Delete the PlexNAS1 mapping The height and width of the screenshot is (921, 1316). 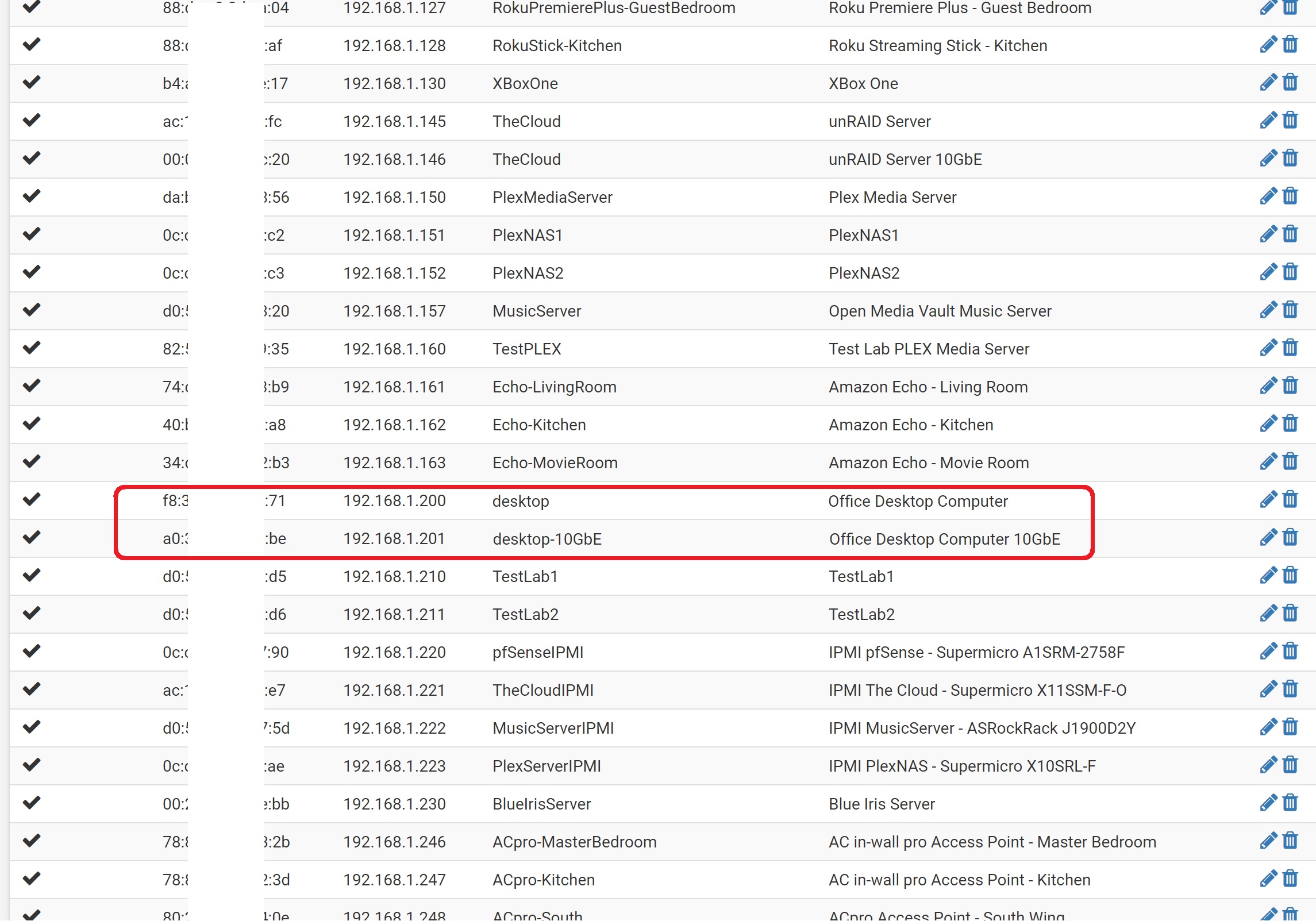tap(1290, 234)
